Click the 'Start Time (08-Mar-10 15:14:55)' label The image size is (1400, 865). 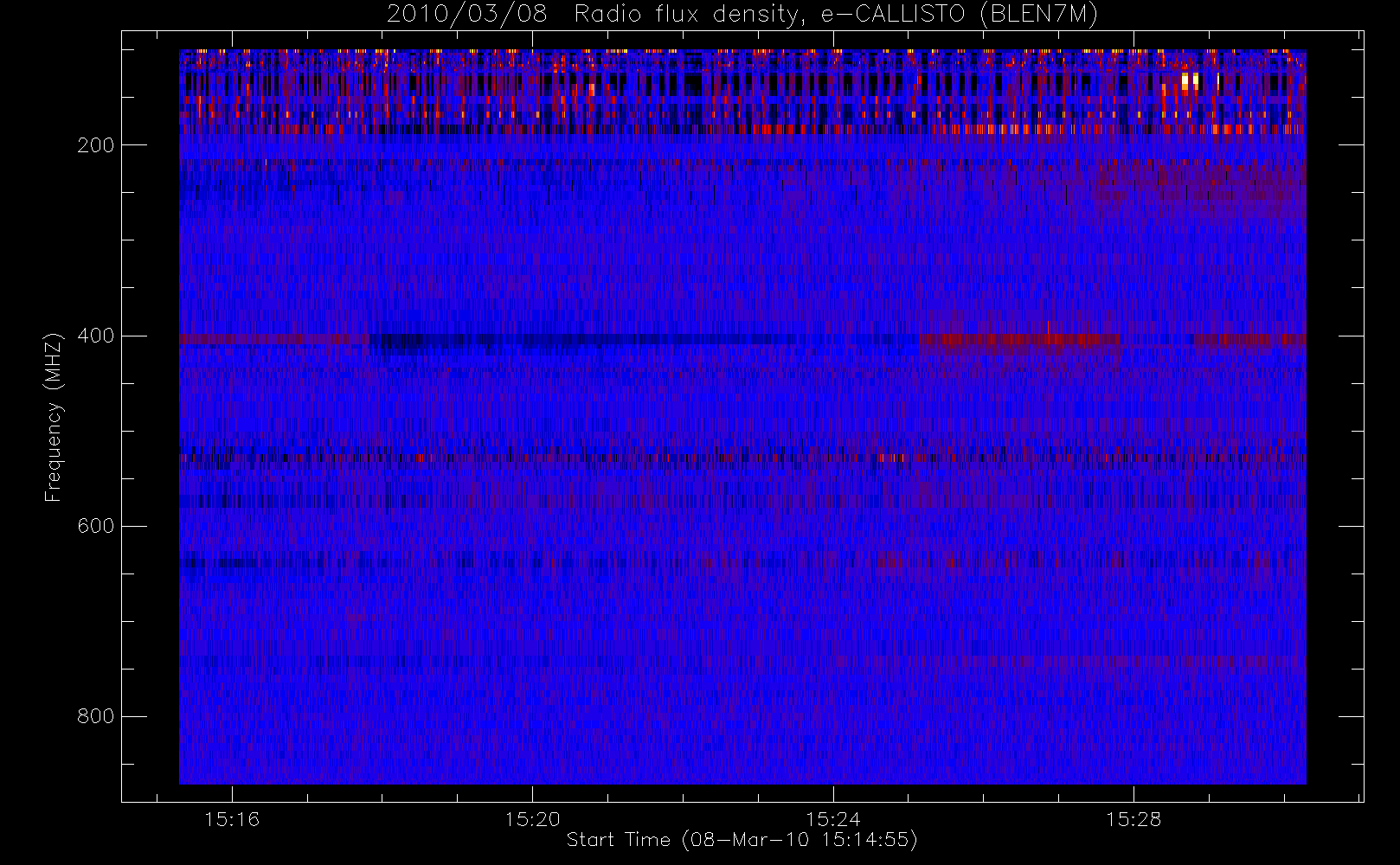(x=742, y=840)
